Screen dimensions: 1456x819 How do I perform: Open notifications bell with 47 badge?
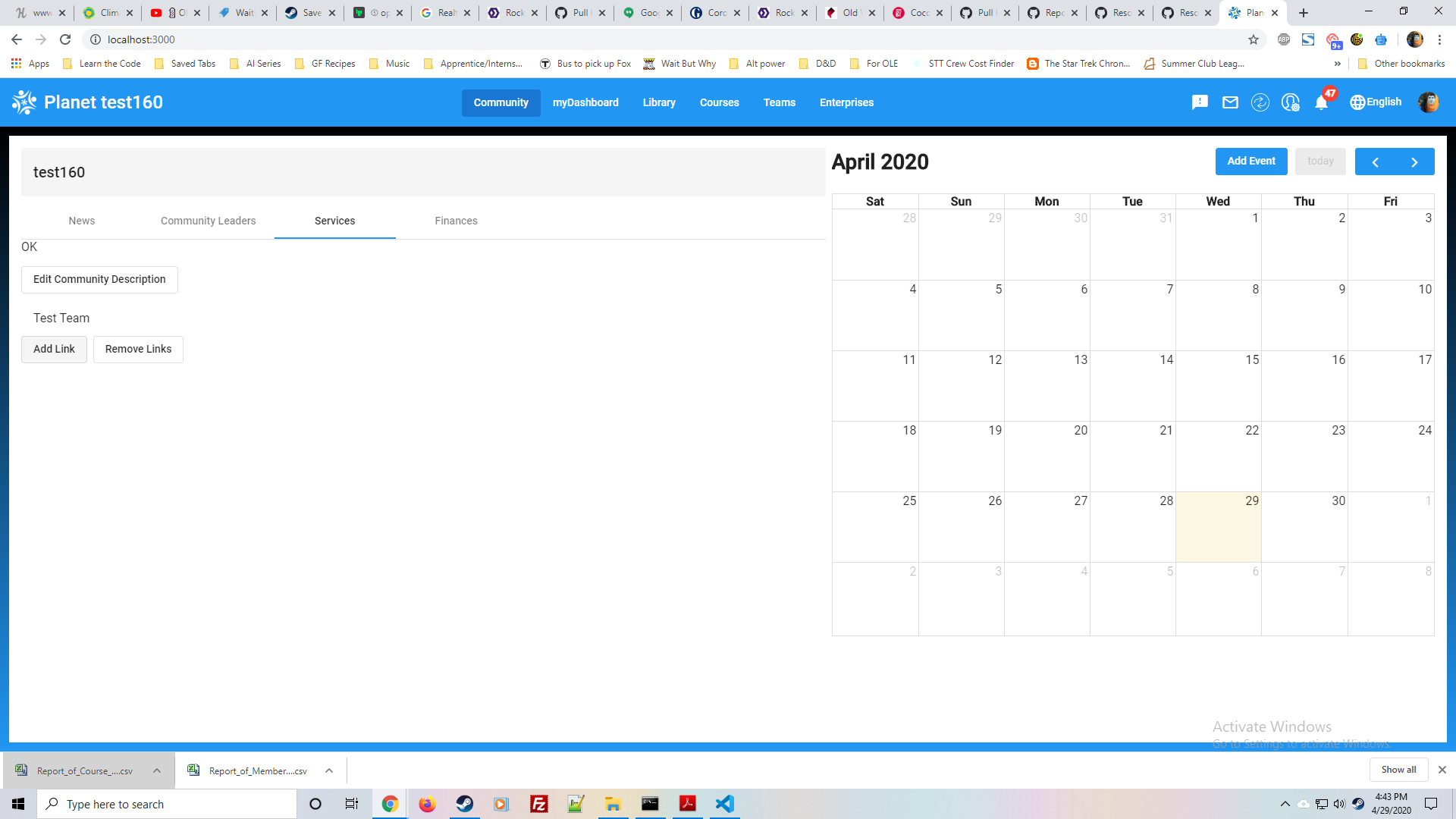point(1321,102)
